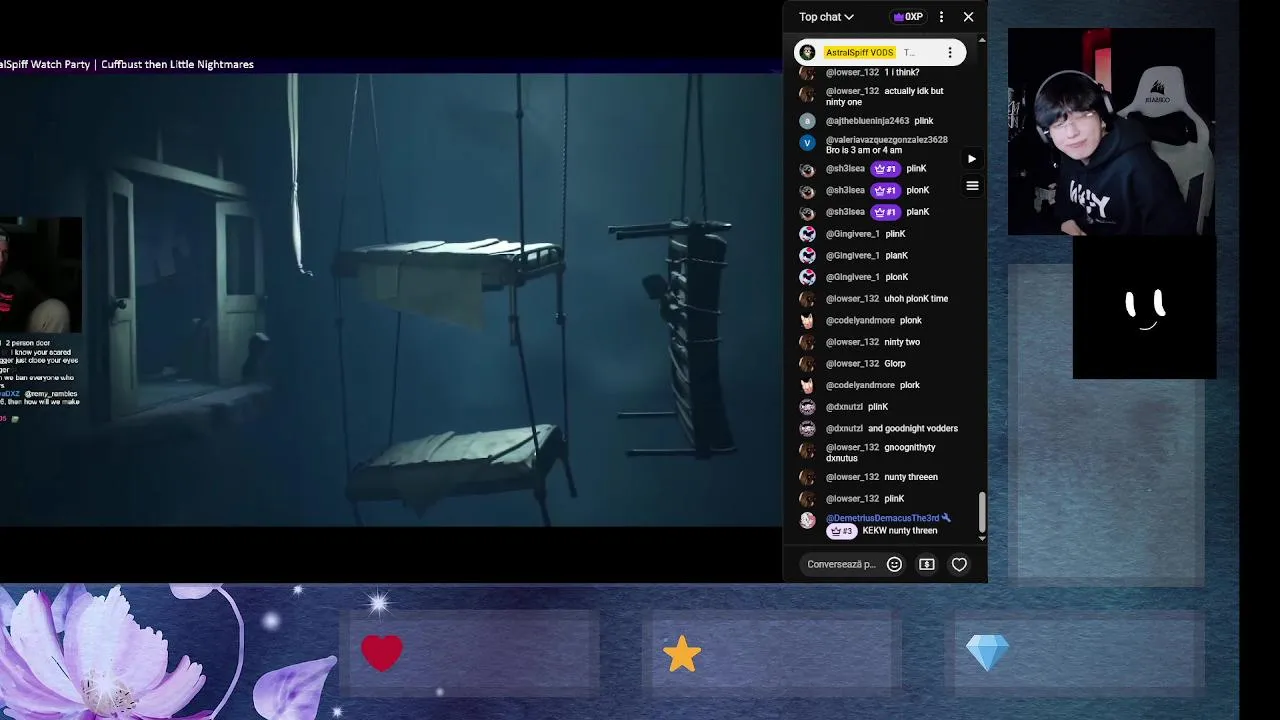Click the #1 badge on the plonK message
The width and height of the screenshot is (1280, 720).
[885, 190]
